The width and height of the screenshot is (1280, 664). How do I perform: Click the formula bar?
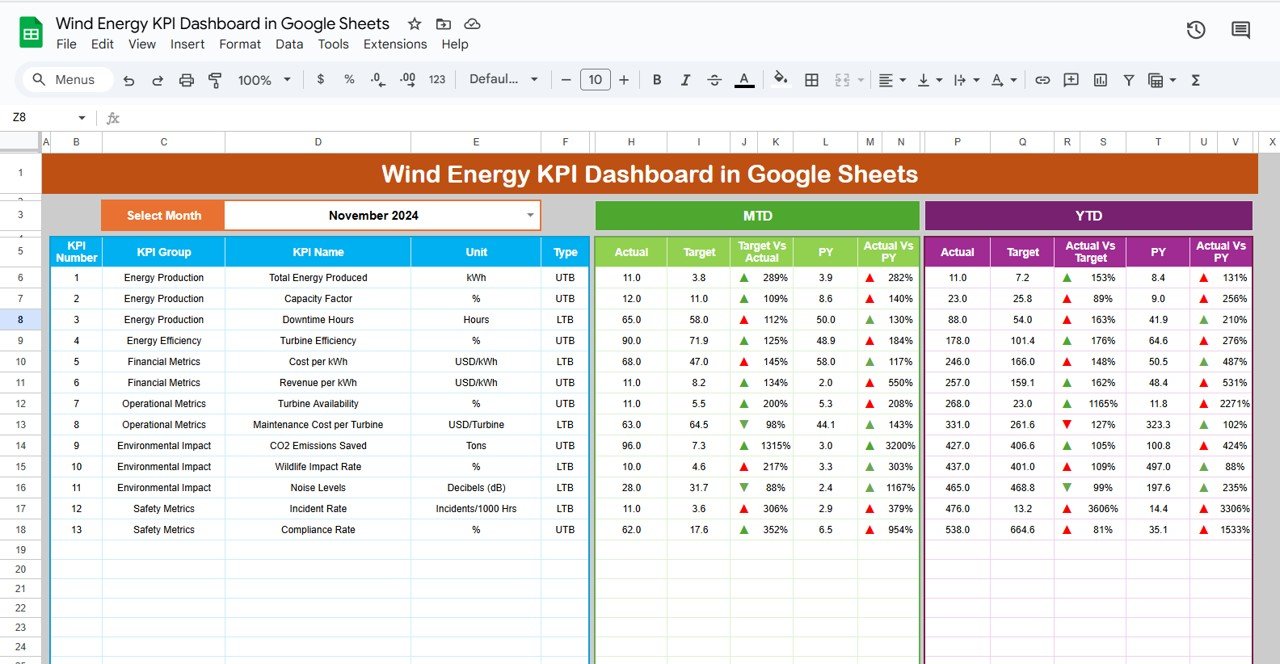click(700, 118)
